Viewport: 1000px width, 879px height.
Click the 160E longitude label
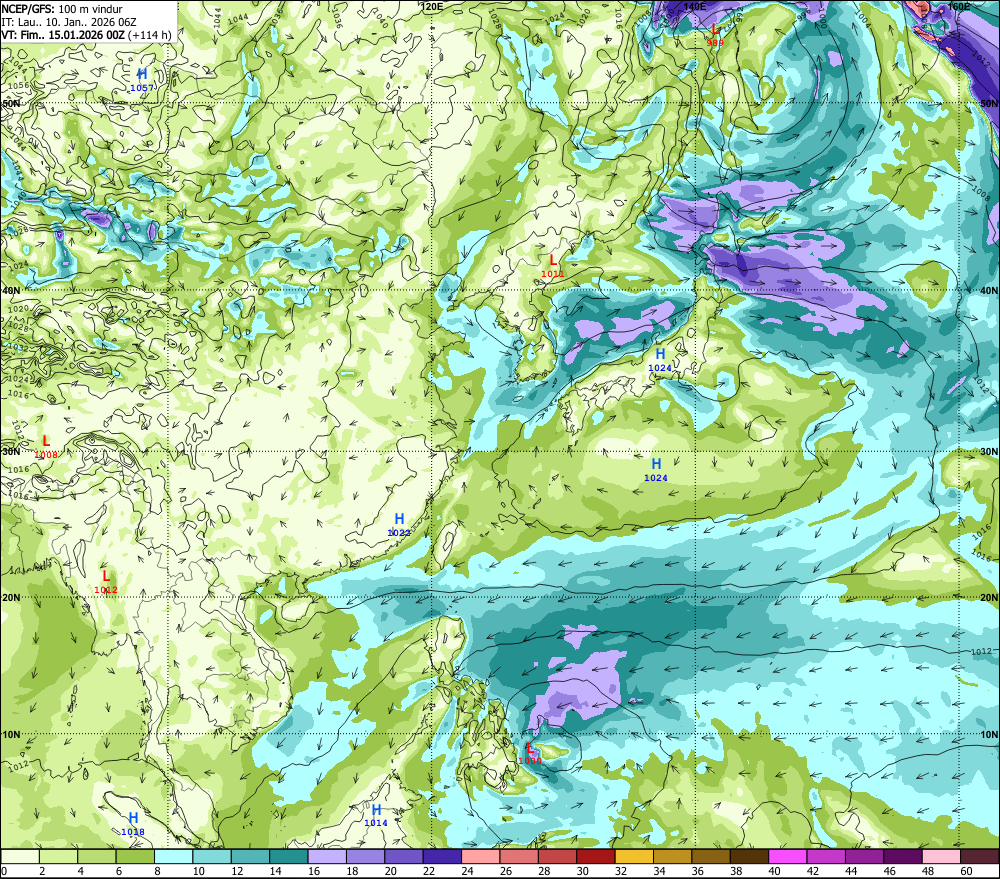(959, 6)
